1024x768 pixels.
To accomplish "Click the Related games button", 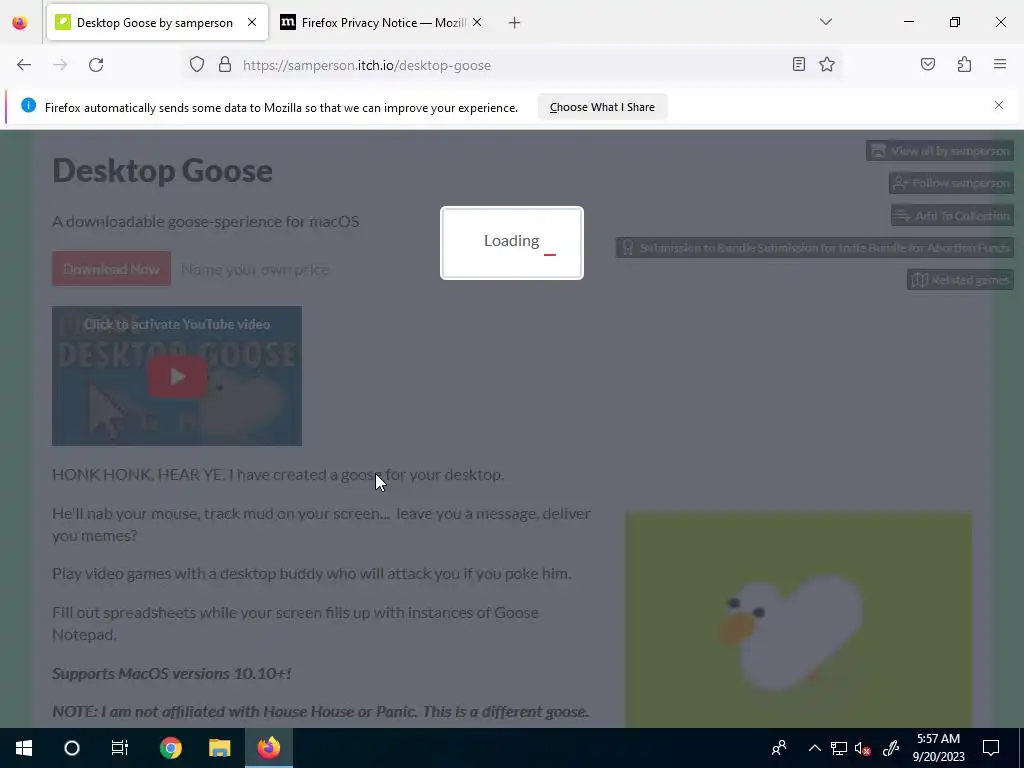I will click(960, 280).
